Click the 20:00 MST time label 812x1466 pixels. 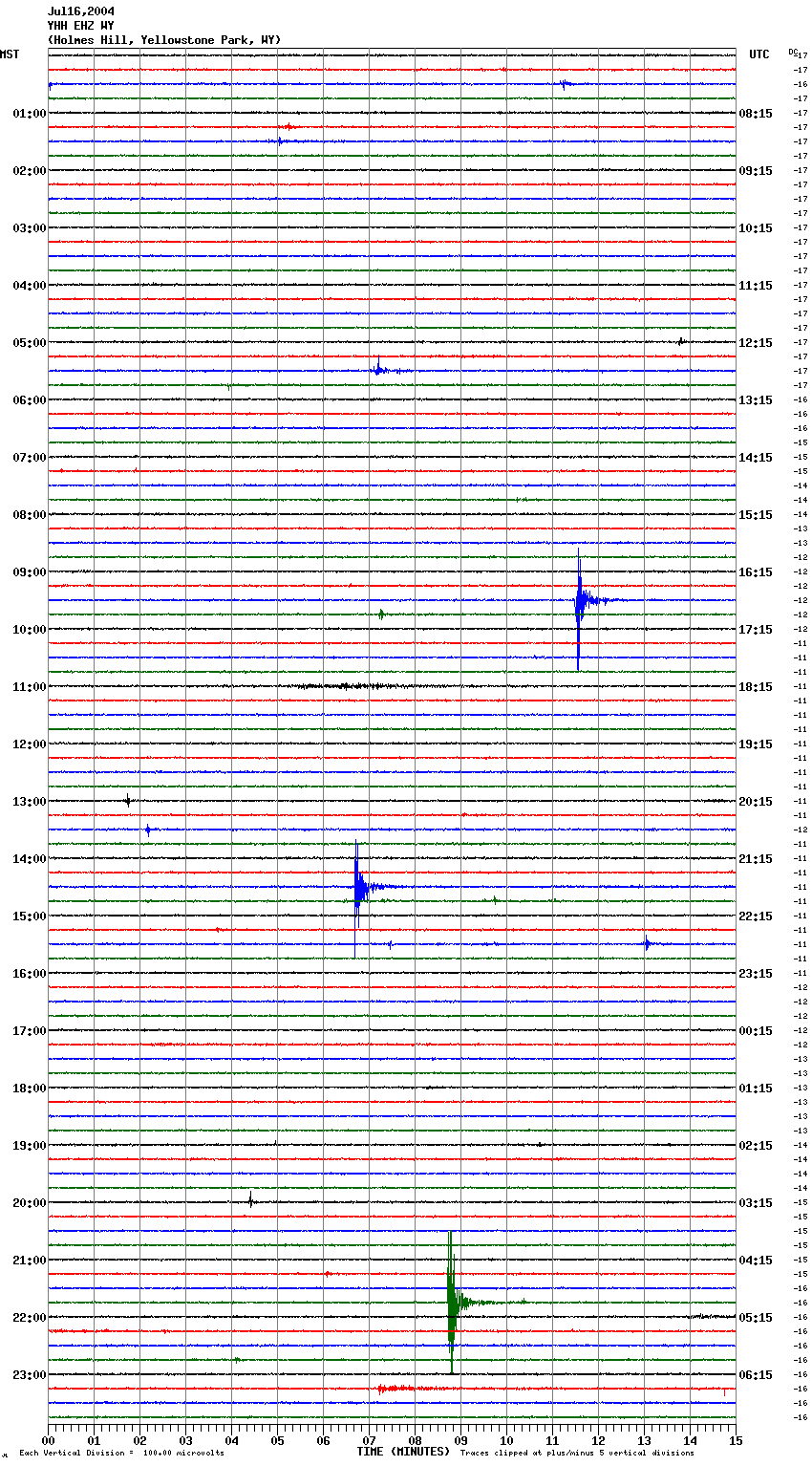tap(30, 1203)
